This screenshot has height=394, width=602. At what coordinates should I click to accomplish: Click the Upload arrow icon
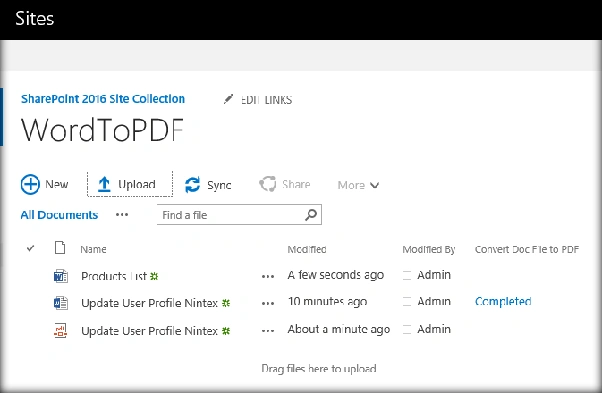(104, 184)
